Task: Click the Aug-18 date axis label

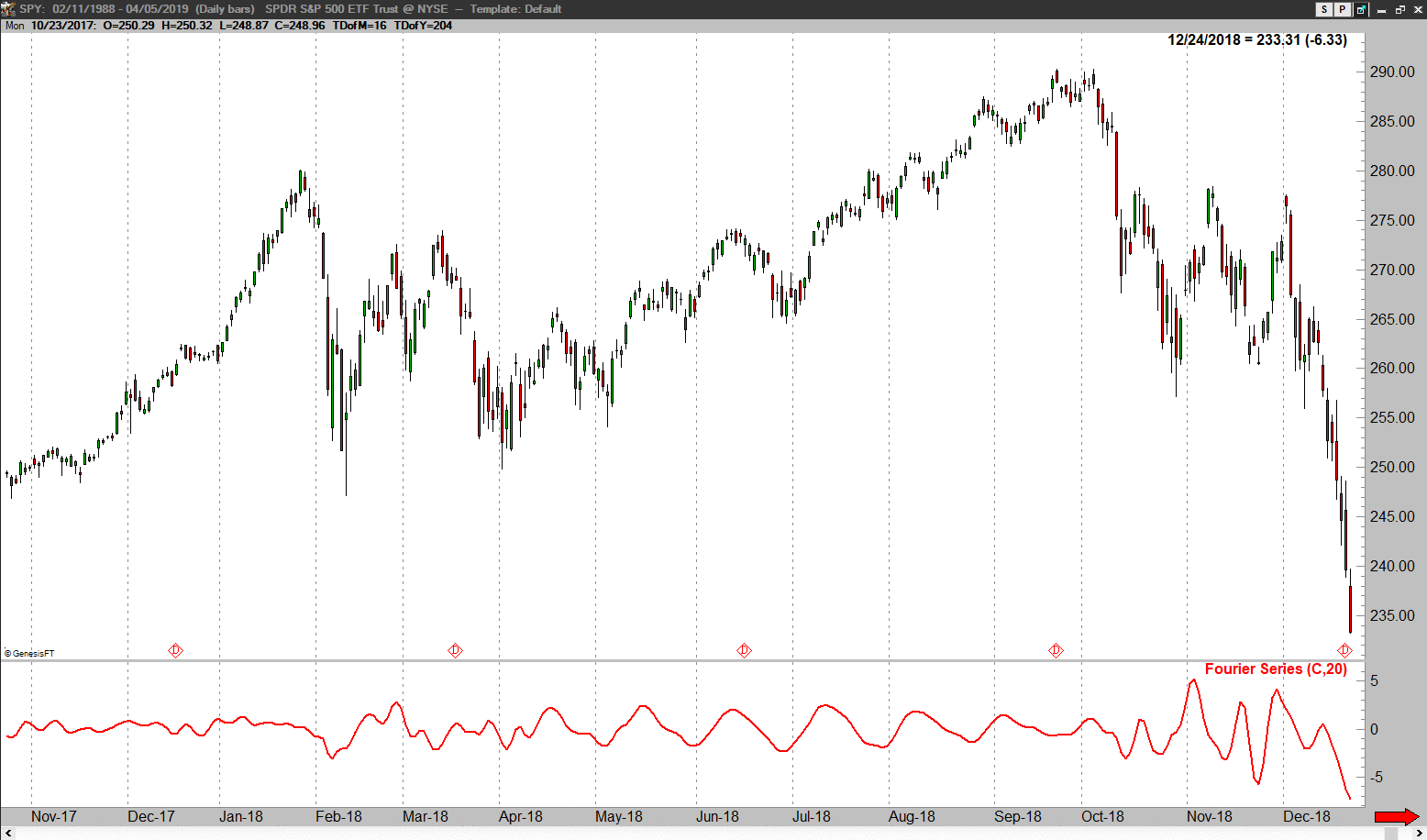Action: pos(912,816)
